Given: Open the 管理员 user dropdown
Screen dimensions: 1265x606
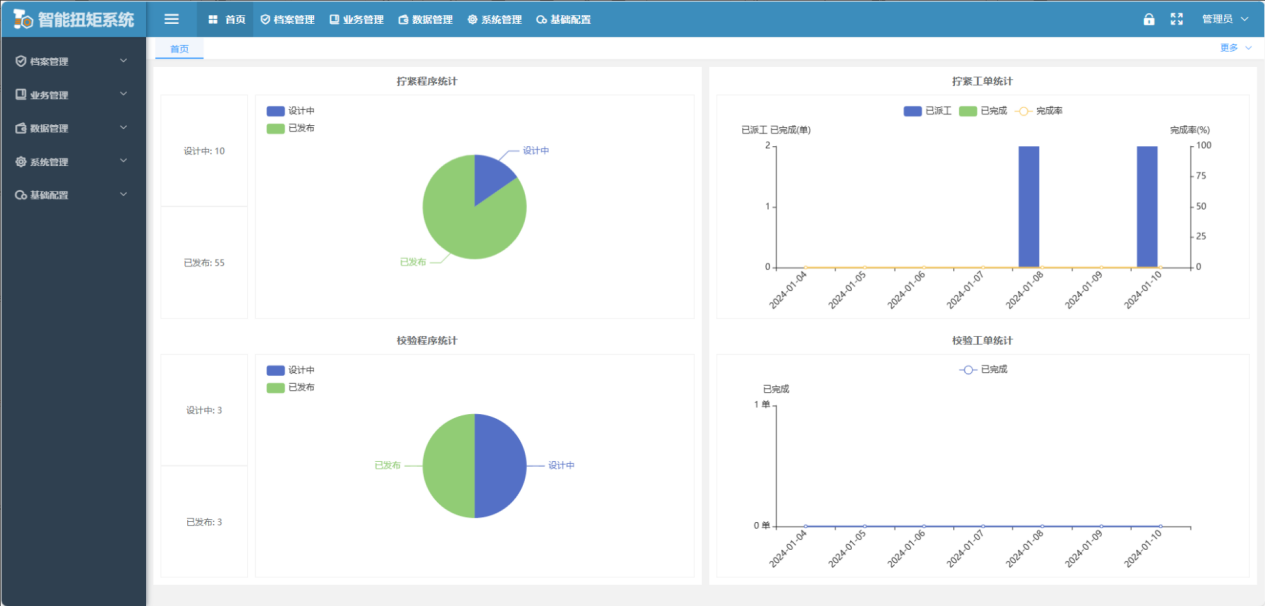Looking at the screenshot, I should coord(1225,19).
